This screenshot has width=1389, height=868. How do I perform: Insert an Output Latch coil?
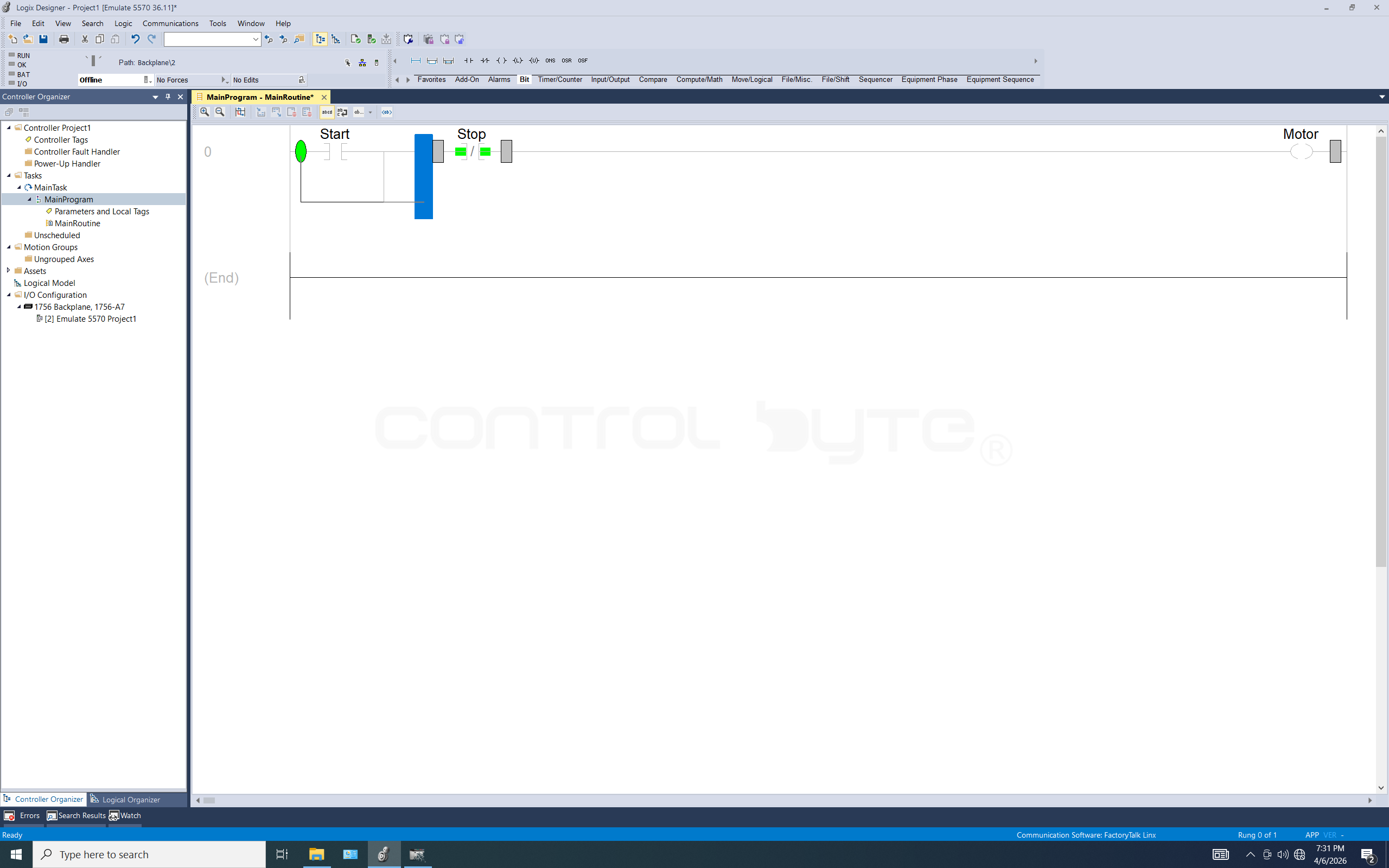click(518, 60)
